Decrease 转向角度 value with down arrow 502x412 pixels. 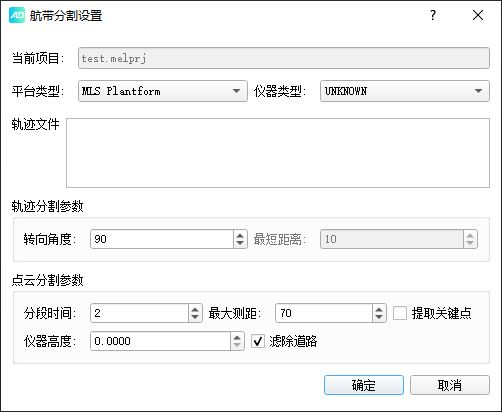(240, 243)
